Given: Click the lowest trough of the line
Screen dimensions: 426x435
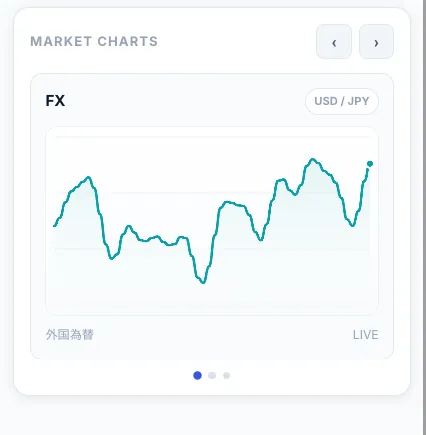Looking at the screenshot, I should pyautogui.click(x=203, y=282).
